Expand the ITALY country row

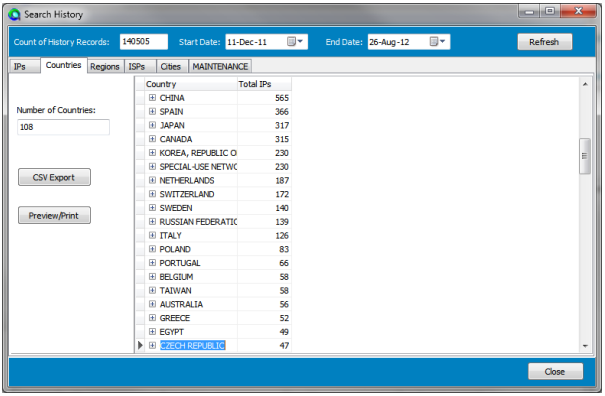tap(152, 235)
